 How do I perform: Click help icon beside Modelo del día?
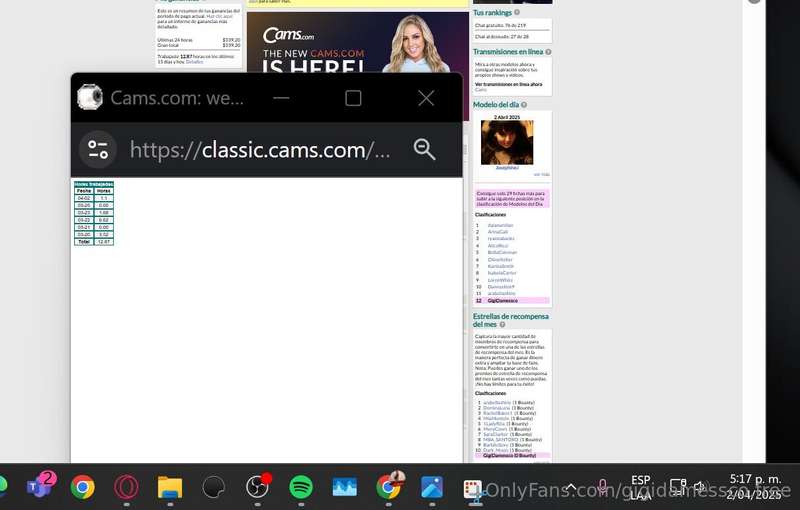point(524,105)
